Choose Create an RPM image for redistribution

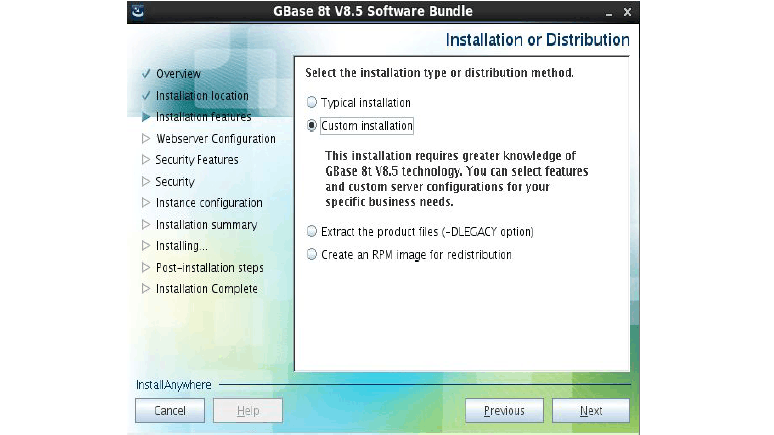[x=311, y=255]
